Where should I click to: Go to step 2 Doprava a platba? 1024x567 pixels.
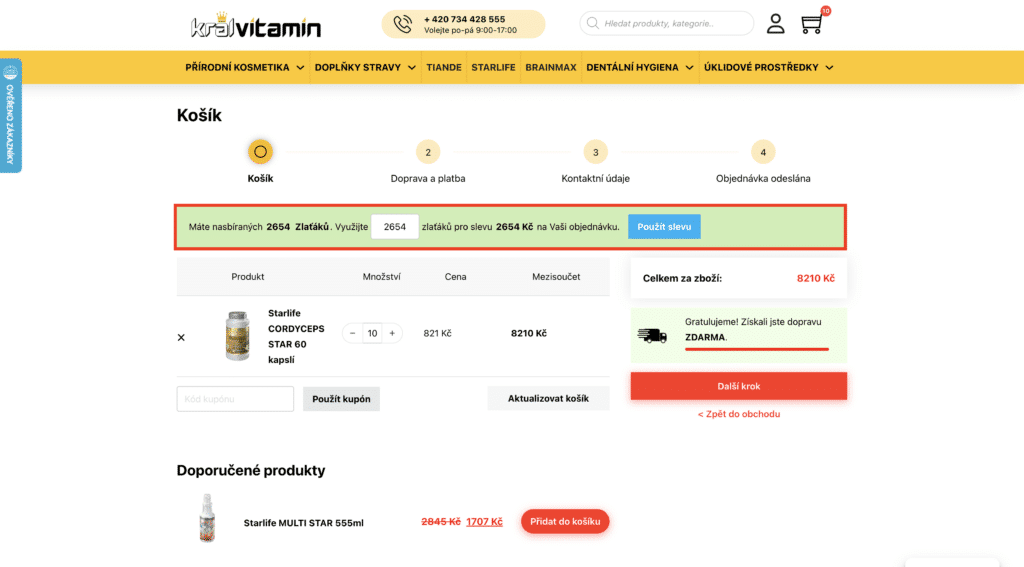coord(428,152)
